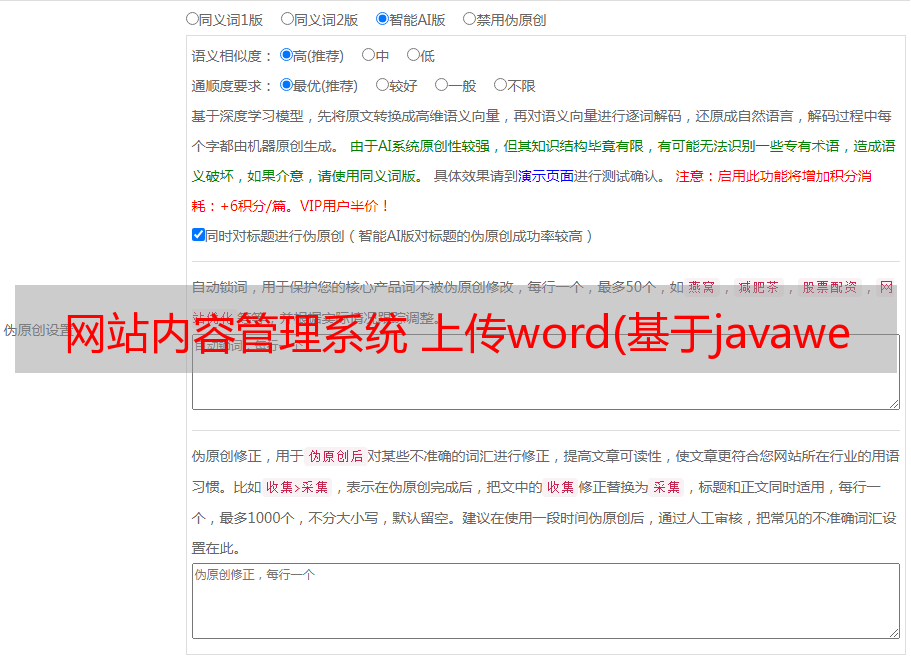
Task: Set 通顺度要求 to 较好
Action: tap(382, 85)
